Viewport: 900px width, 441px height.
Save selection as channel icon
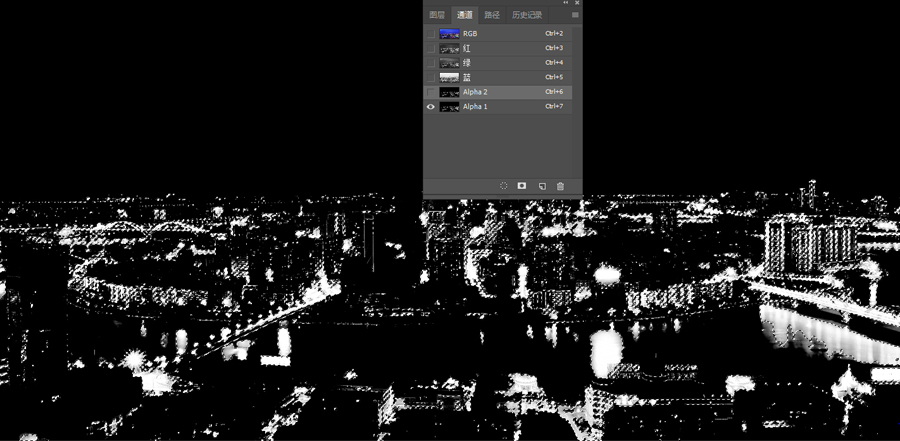522,186
